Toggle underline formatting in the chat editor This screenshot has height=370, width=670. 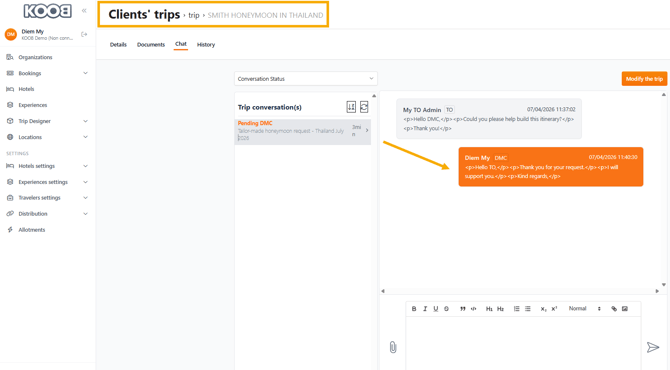[x=435, y=308]
